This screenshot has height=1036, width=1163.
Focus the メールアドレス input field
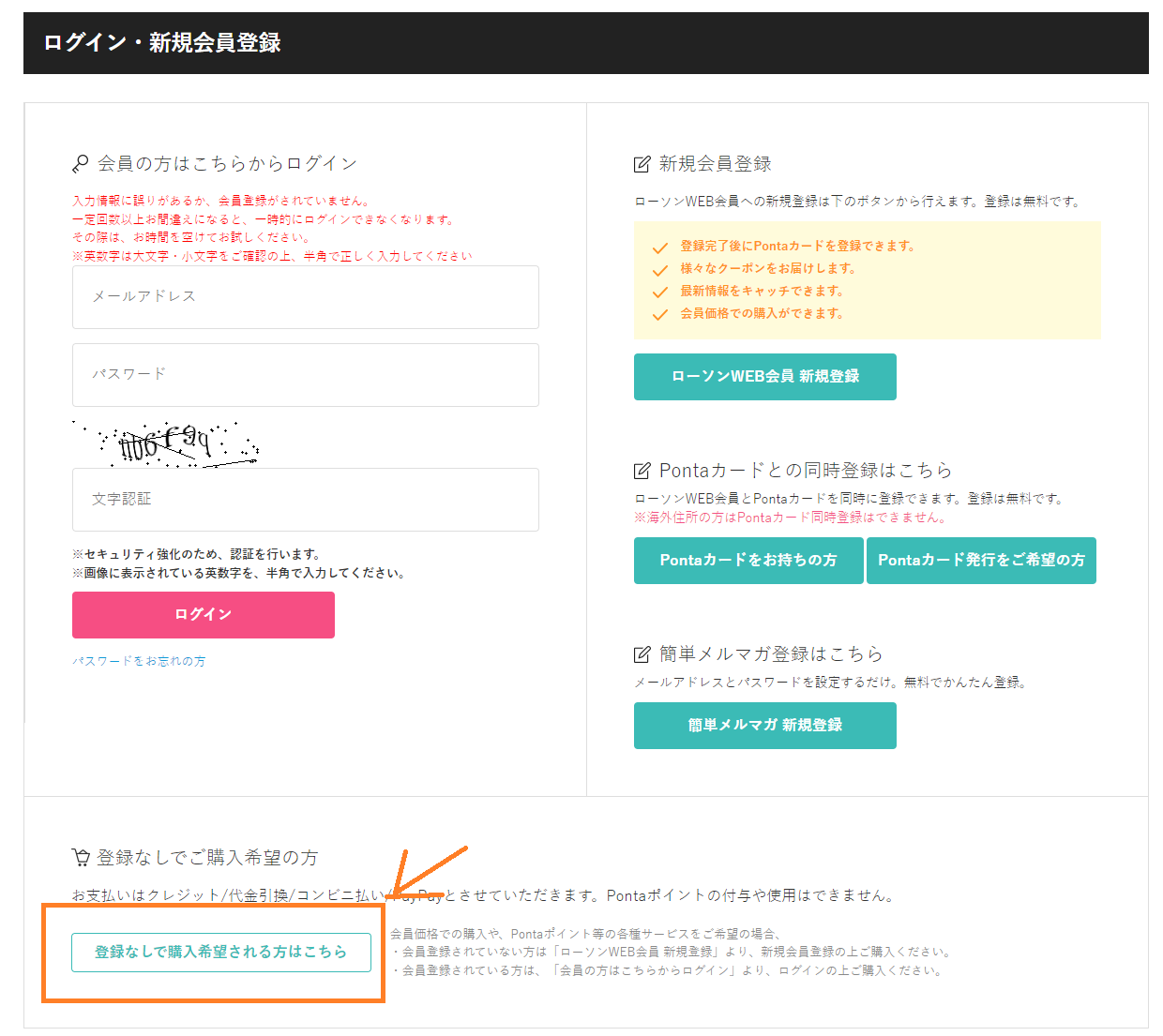click(x=305, y=297)
